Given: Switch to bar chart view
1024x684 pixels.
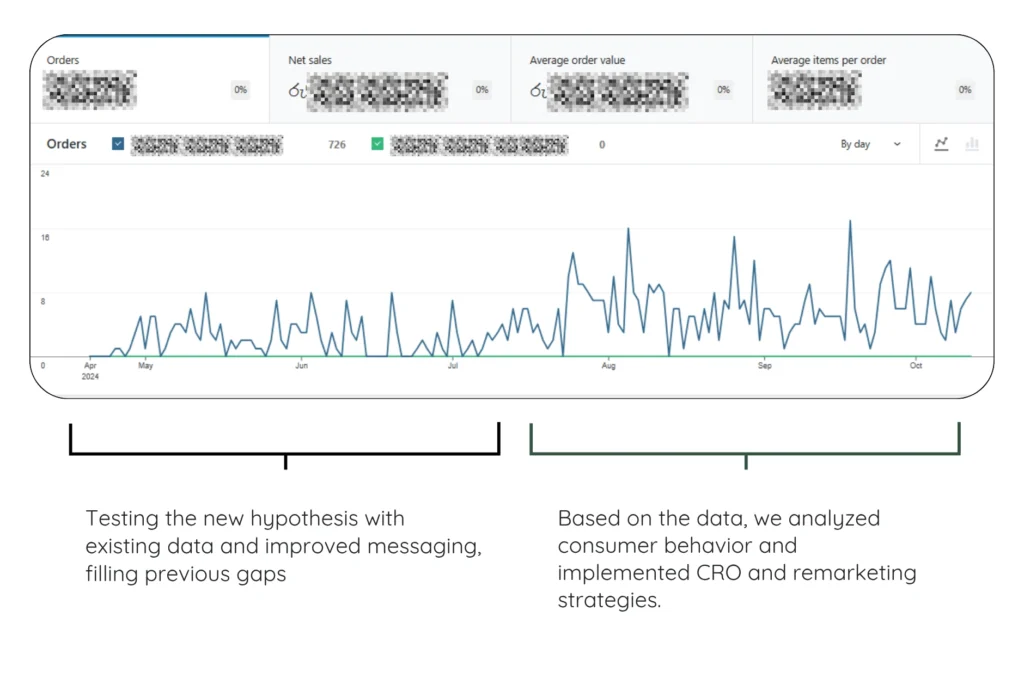Looking at the screenshot, I should coord(971,144).
